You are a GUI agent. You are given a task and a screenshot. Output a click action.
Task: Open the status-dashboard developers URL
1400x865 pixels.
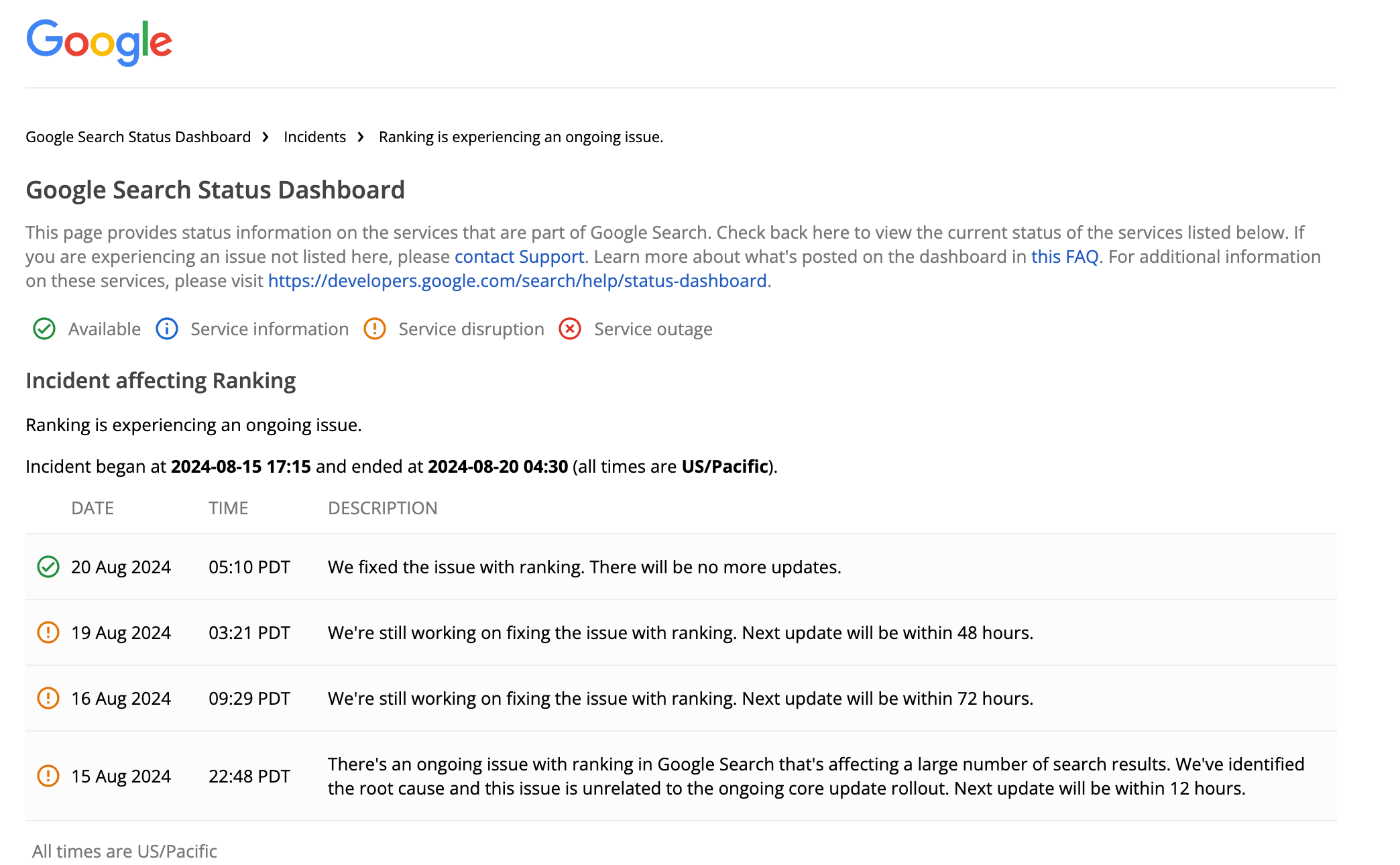pos(518,280)
